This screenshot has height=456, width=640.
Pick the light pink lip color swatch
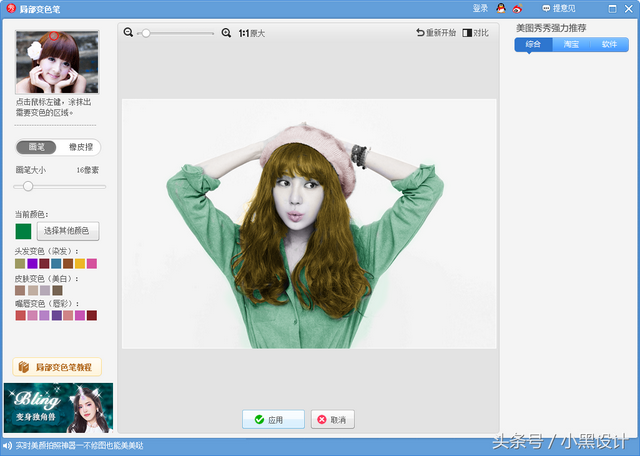(33, 315)
